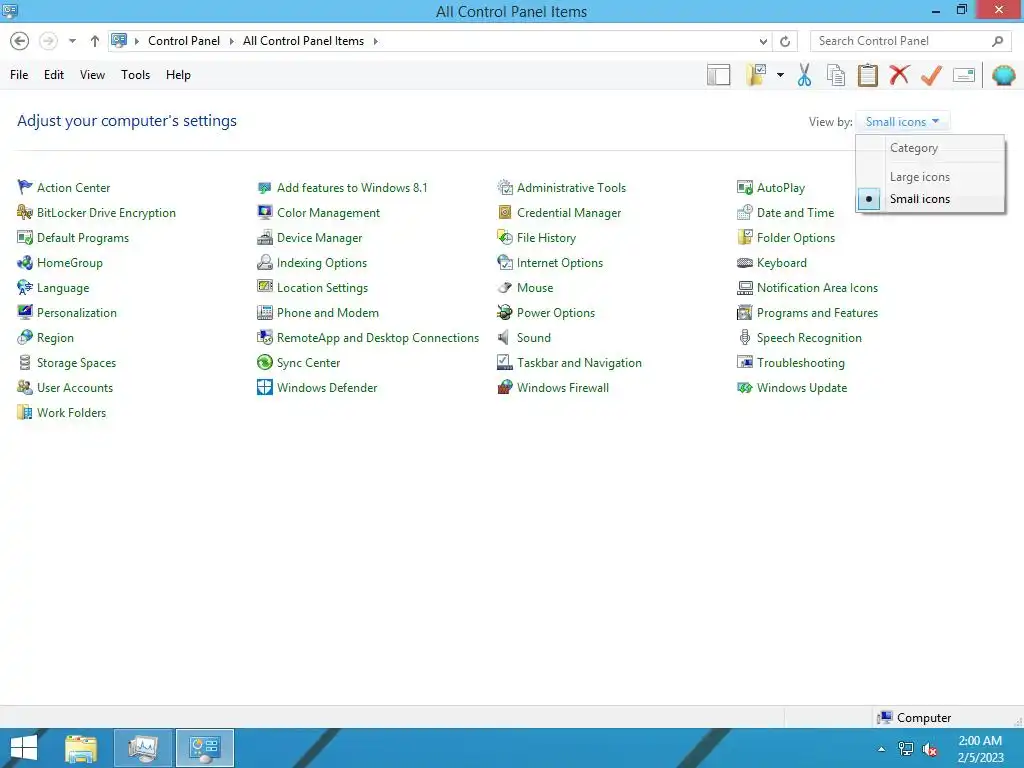
Task: Open the Power Options link
Action: point(556,313)
